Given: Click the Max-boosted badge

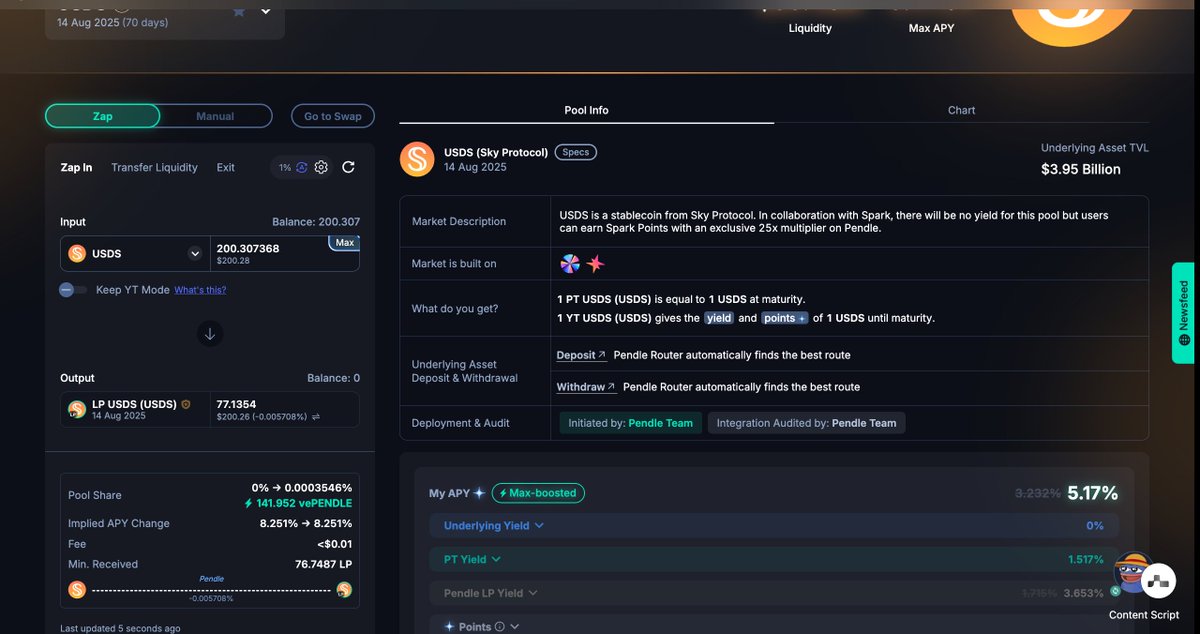Looking at the screenshot, I should (x=538, y=493).
